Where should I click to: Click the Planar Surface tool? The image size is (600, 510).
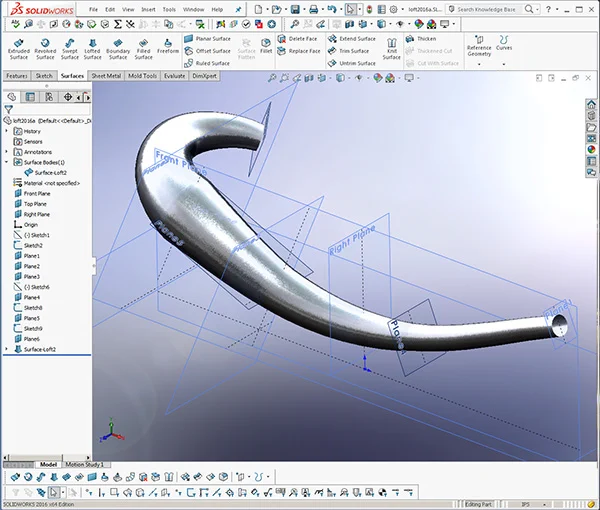coord(207,39)
